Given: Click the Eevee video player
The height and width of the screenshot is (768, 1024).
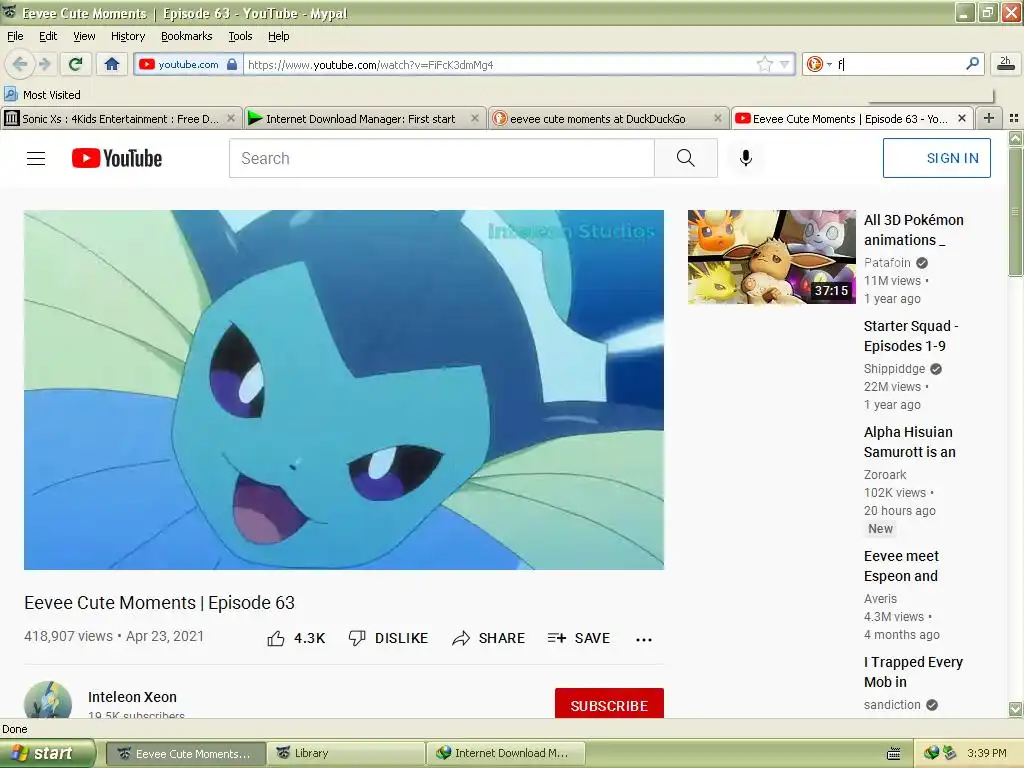Looking at the screenshot, I should [344, 390].
